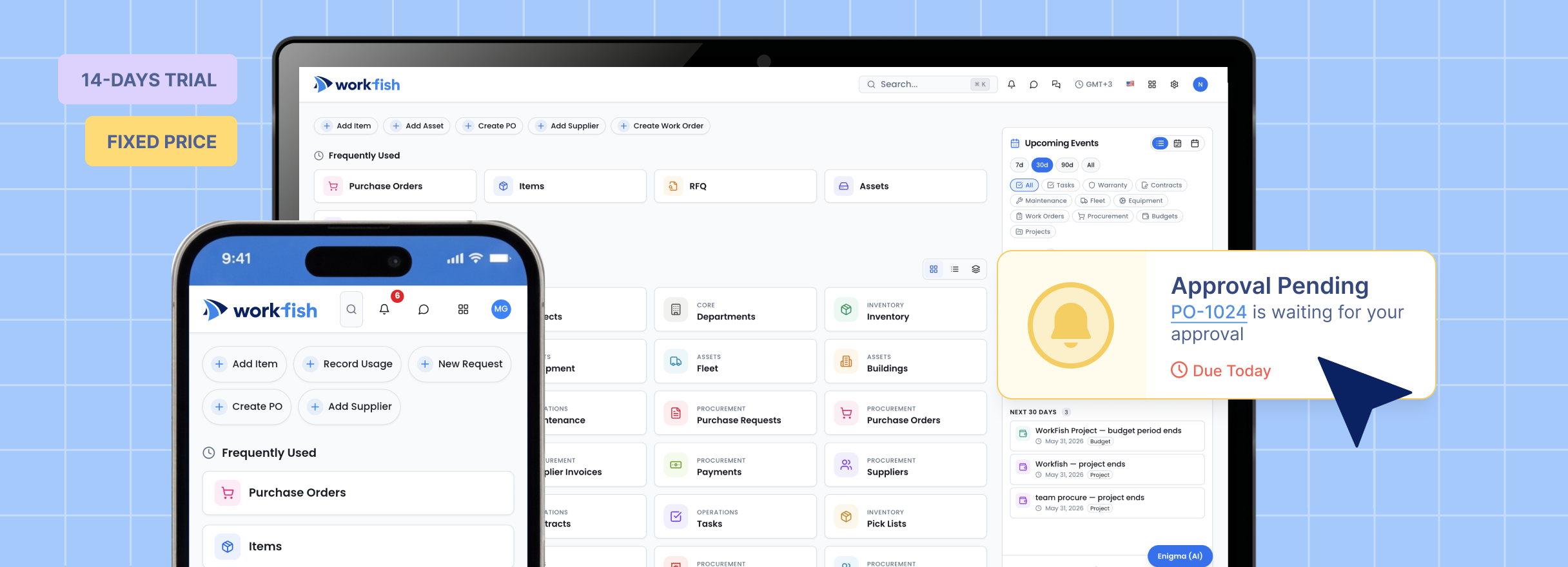Click the box icon on the phone's Items row

[228, 546]
